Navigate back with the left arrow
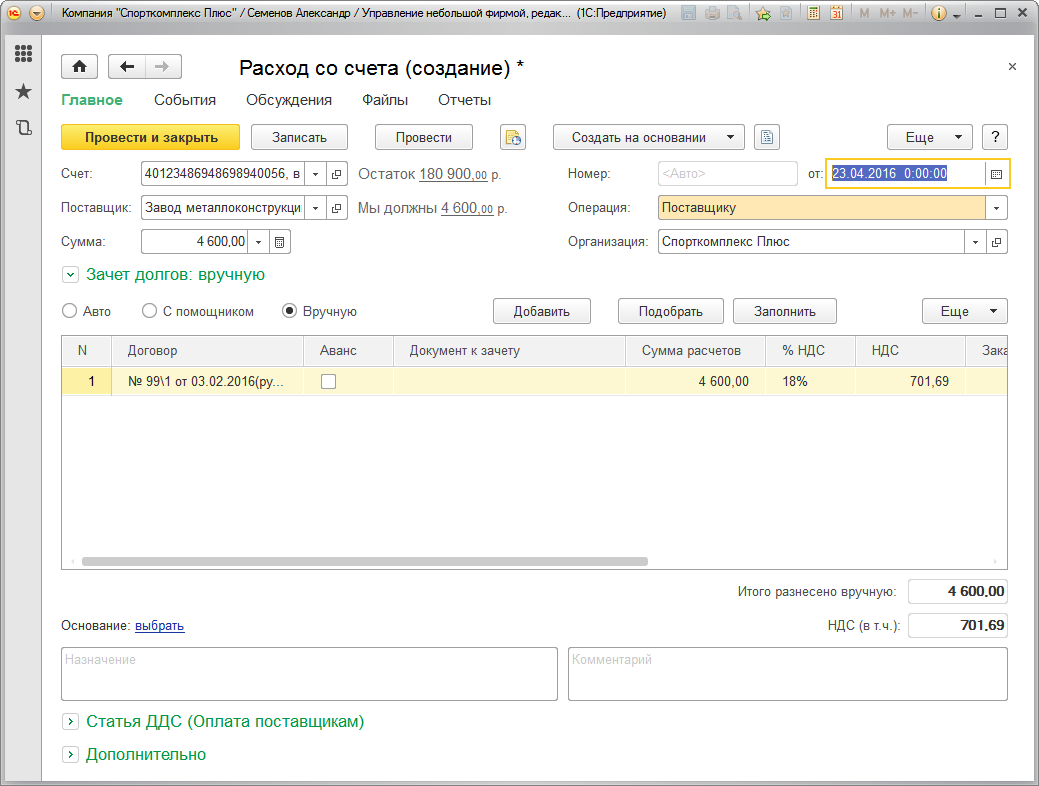 pos(127,66)
